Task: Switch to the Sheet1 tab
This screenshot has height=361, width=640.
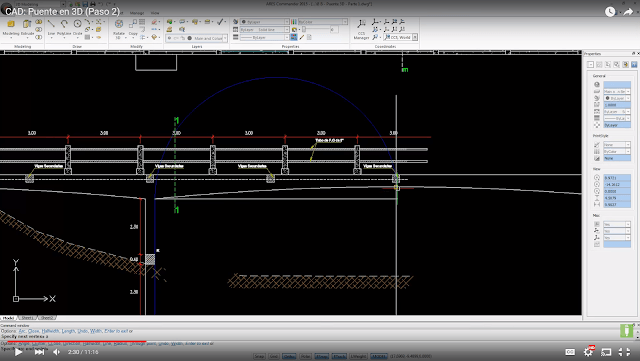Action: [x=27, y=318]
